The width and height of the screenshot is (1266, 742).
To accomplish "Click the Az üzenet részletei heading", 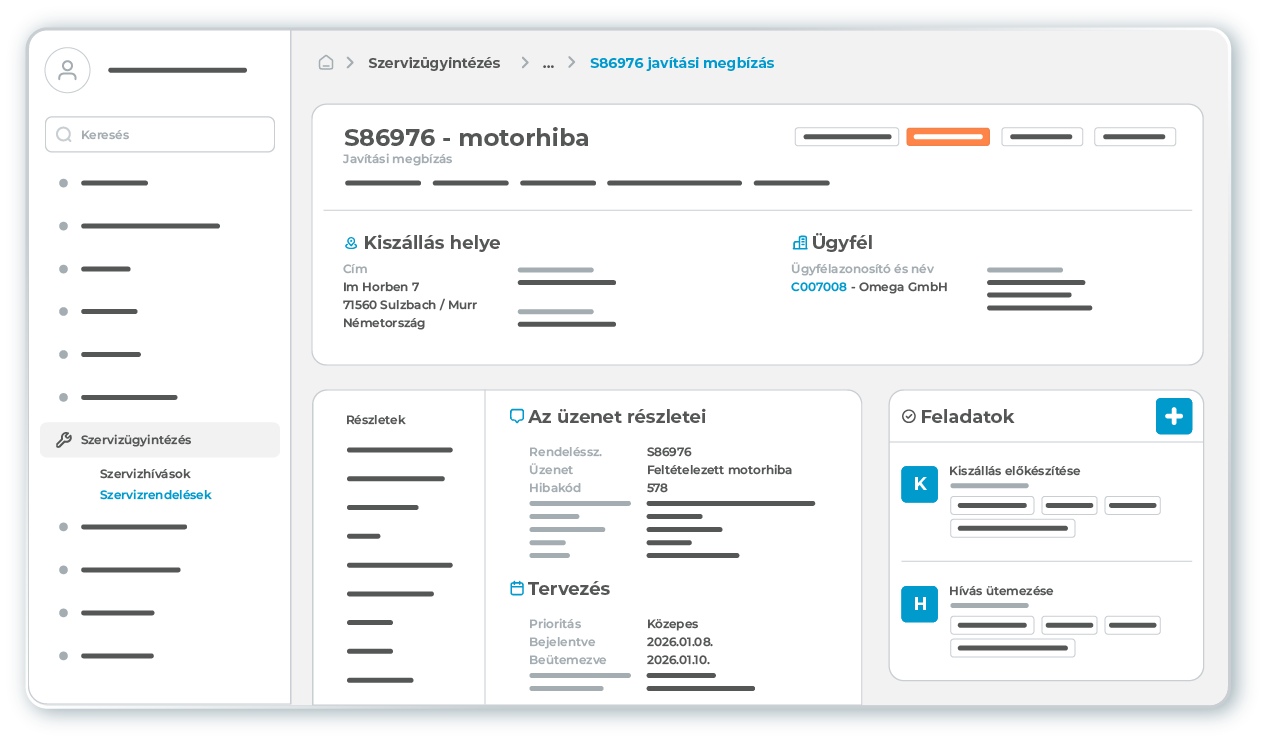I will pyautogui.click(x=617, y=417).
